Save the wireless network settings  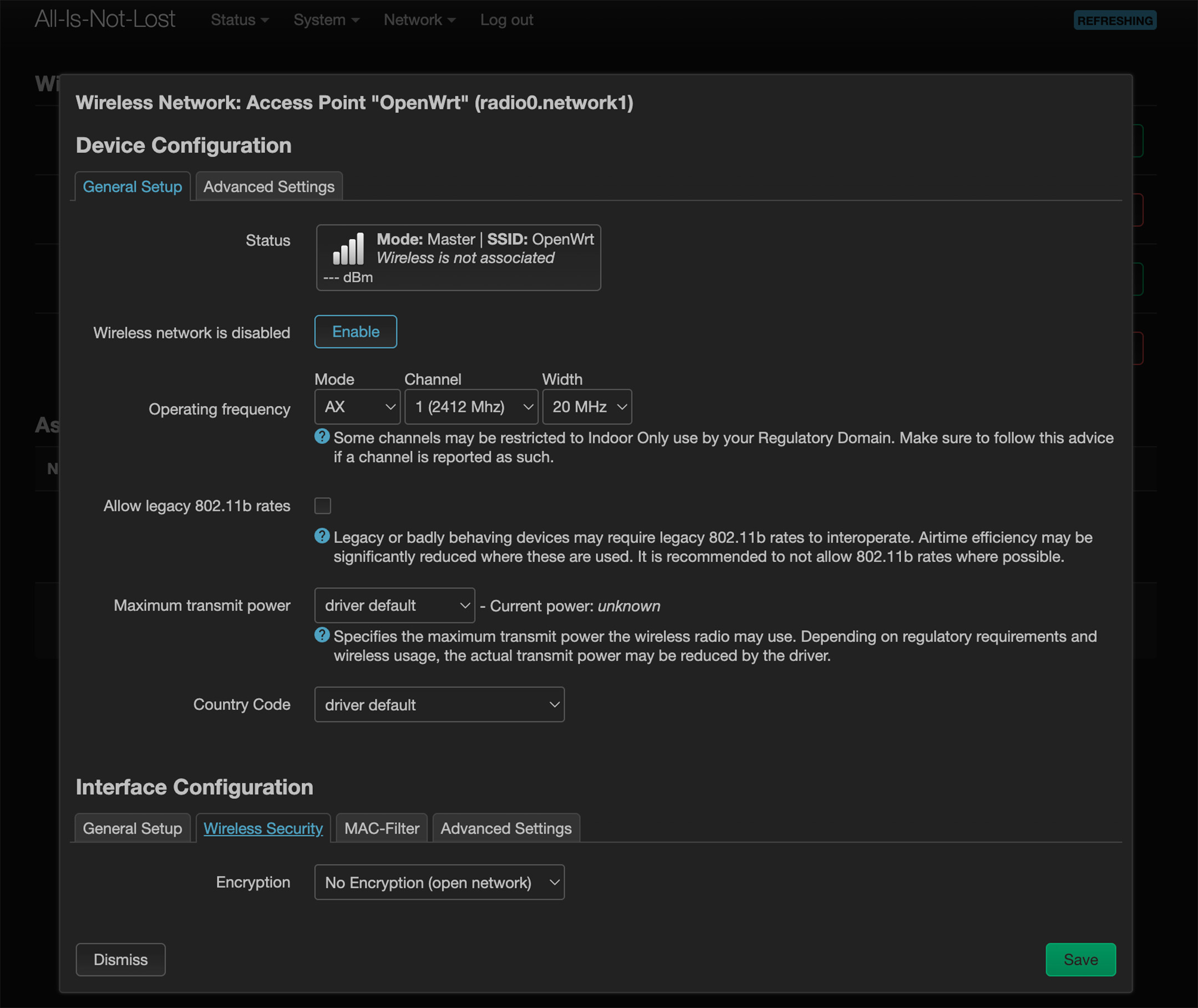(1080, 959)
